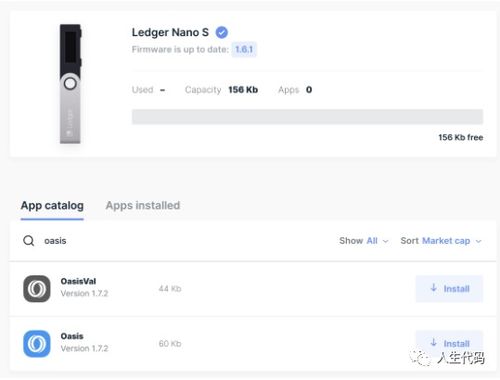Click the OasisVal app name

(78, 281)
